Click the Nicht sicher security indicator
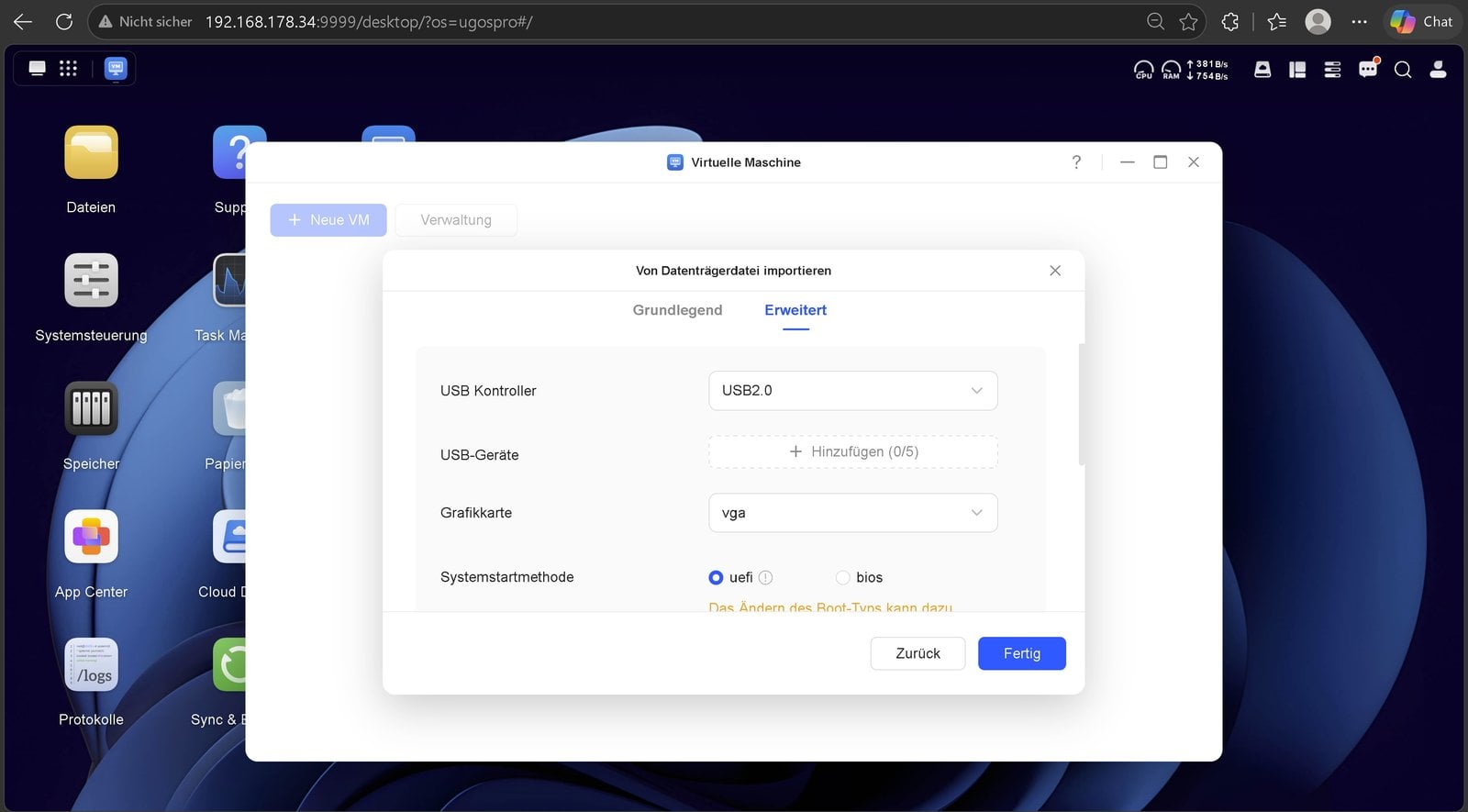This screenshot has height=812, width=1468. (145, 21)
